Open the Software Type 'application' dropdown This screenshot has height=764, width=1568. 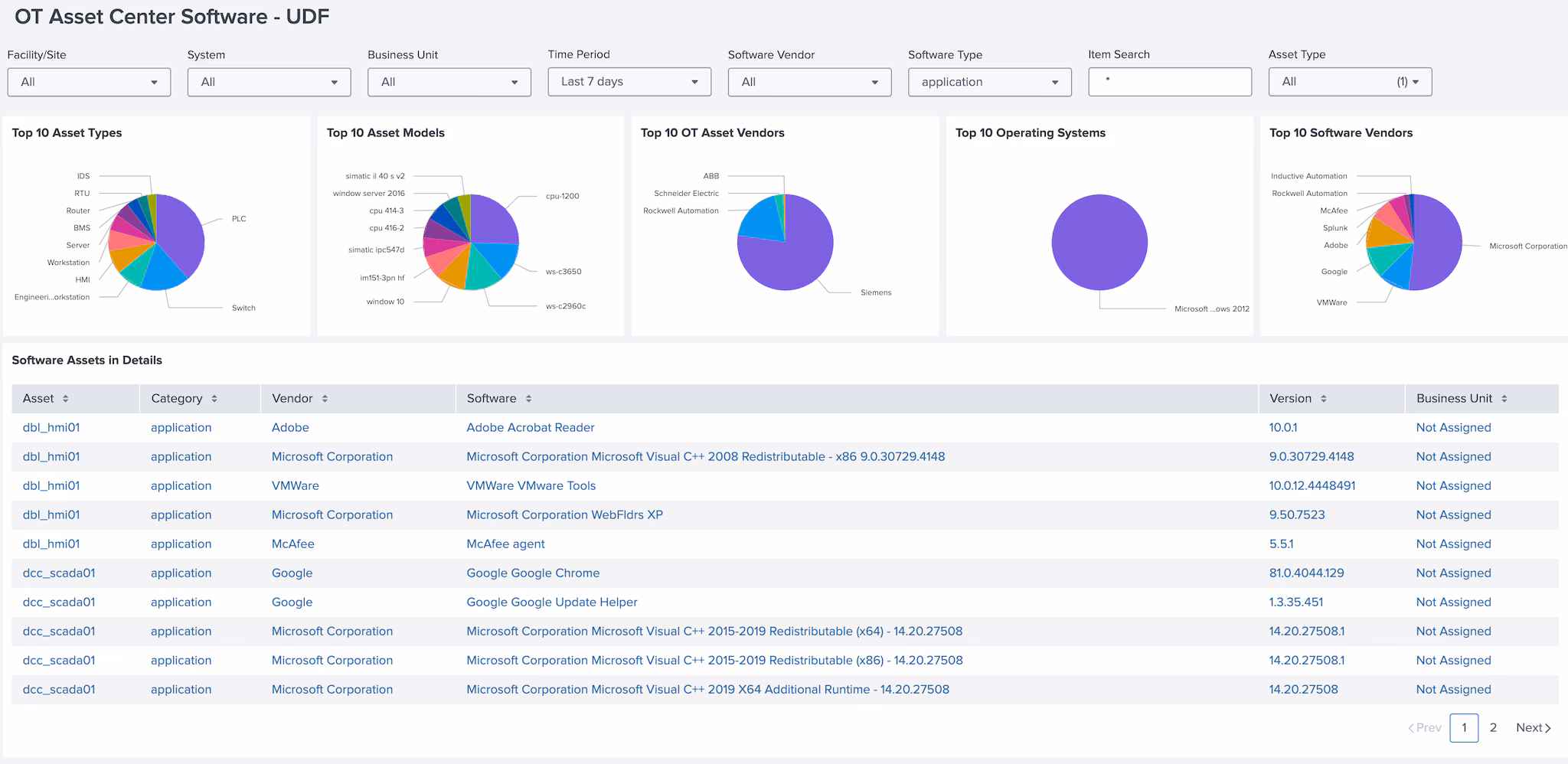point(989,82)
